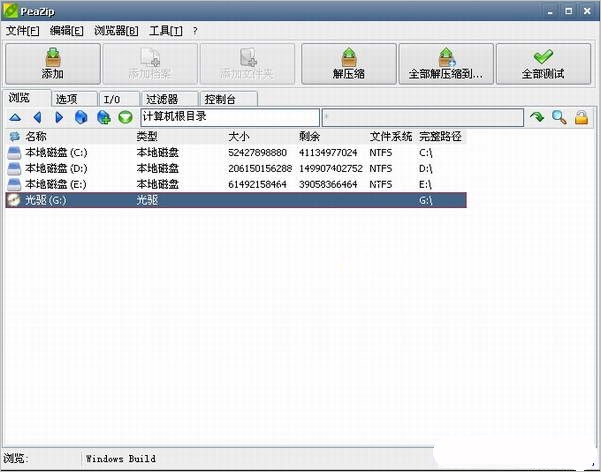This screenshot has width=601, height=472.
Task: Select the 本地磁盘 (D:) row
Action: (x=236, y=168)
